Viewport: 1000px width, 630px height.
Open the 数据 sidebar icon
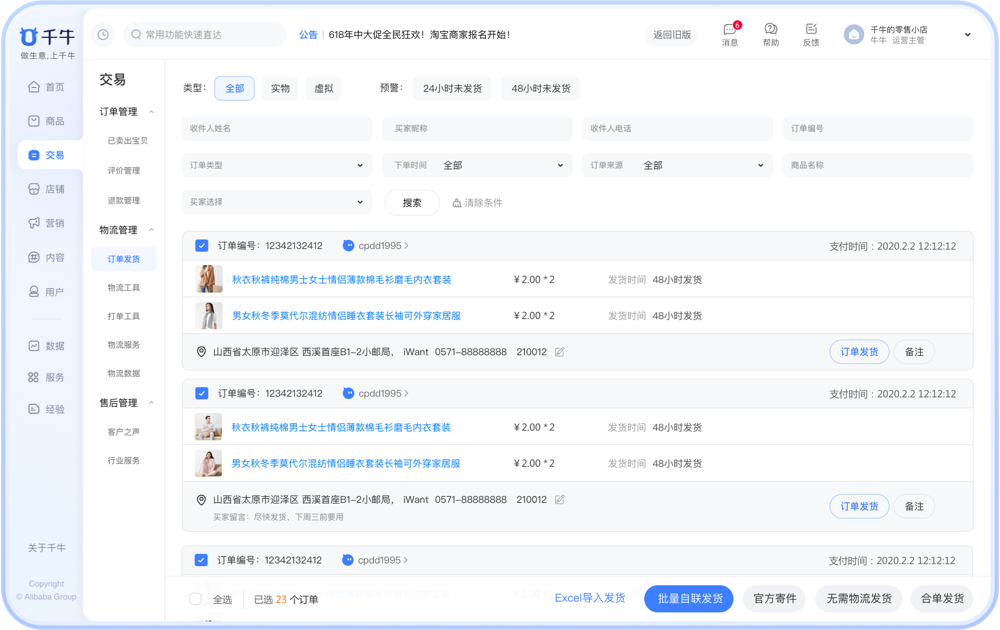[x=34, y=346]
